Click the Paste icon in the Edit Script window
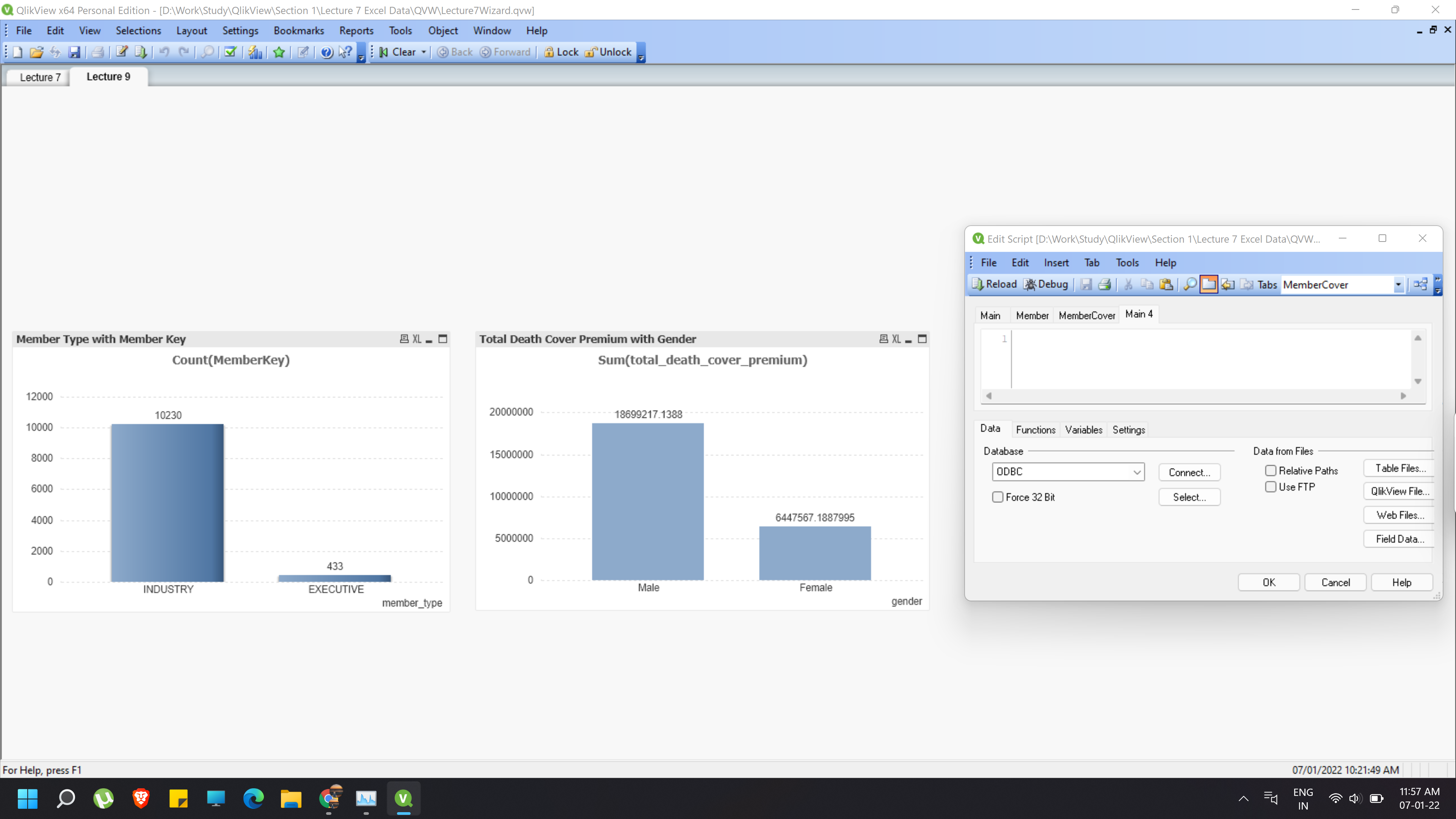Image resolution: width=1456 pixels, height=819 pixels. [1167, 284]
